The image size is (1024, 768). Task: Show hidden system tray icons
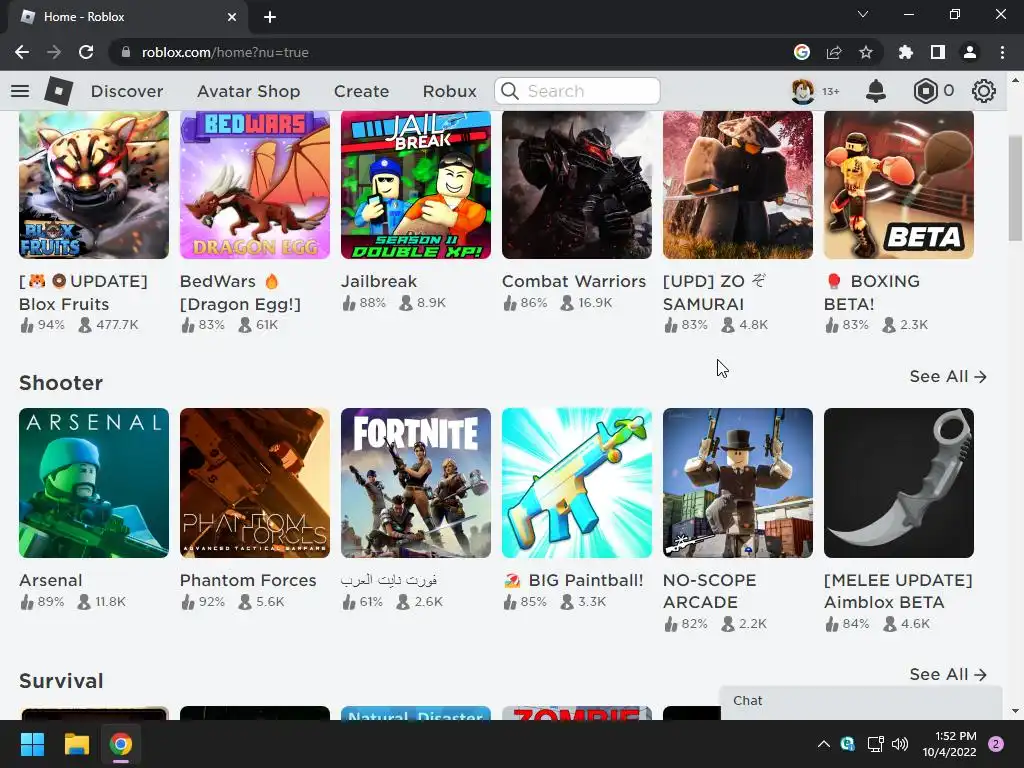pos(824,744)
